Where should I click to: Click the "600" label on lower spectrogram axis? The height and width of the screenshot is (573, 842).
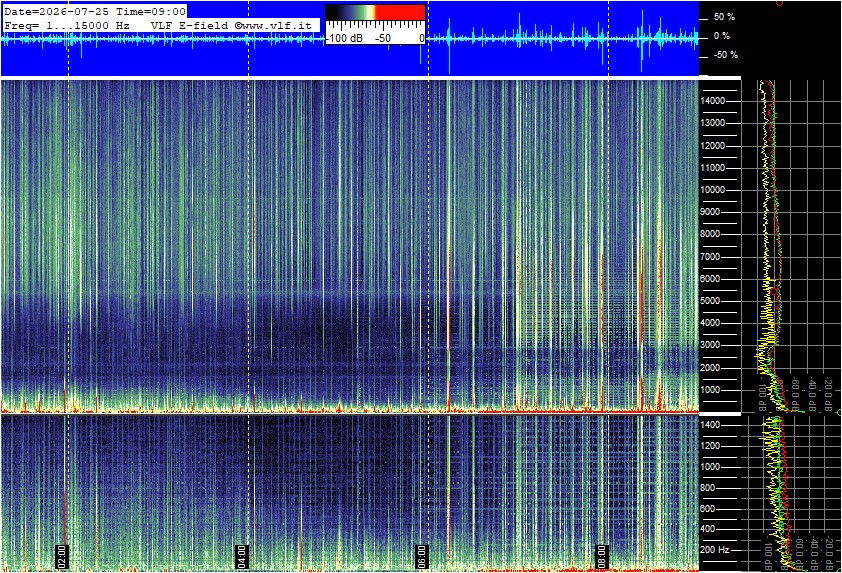coord(708,509)
